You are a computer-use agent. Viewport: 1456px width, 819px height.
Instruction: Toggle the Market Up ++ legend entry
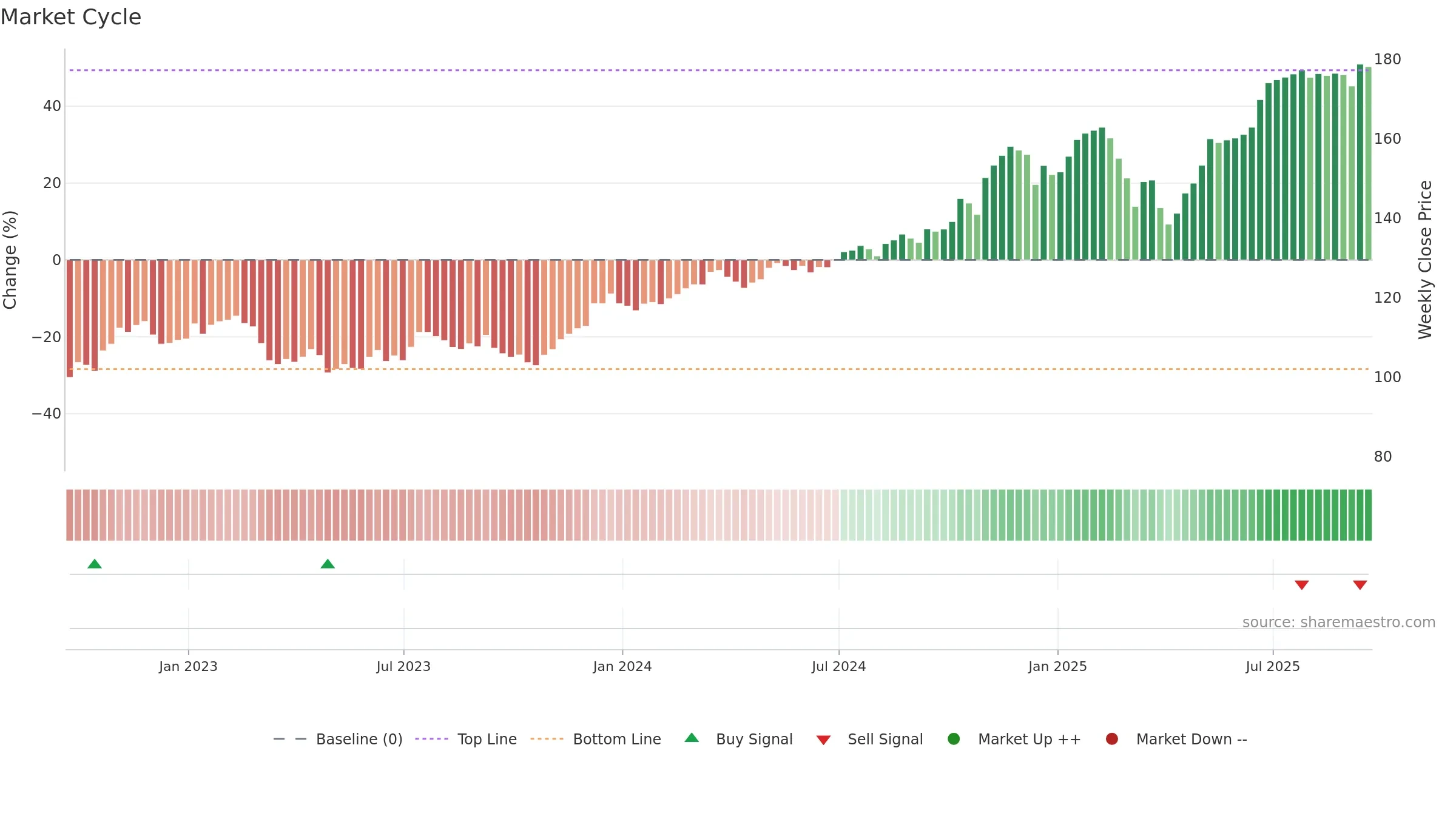click(1014, 739)
